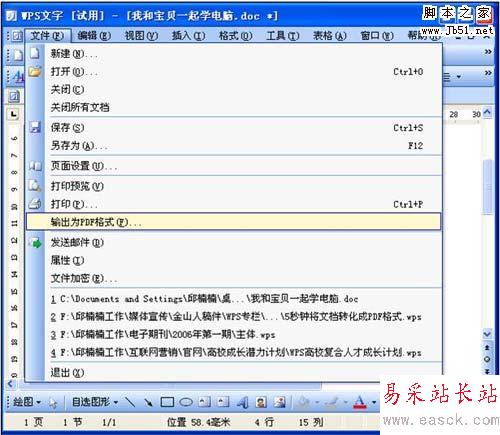Select the straight line drawing tool

point(131,402)
